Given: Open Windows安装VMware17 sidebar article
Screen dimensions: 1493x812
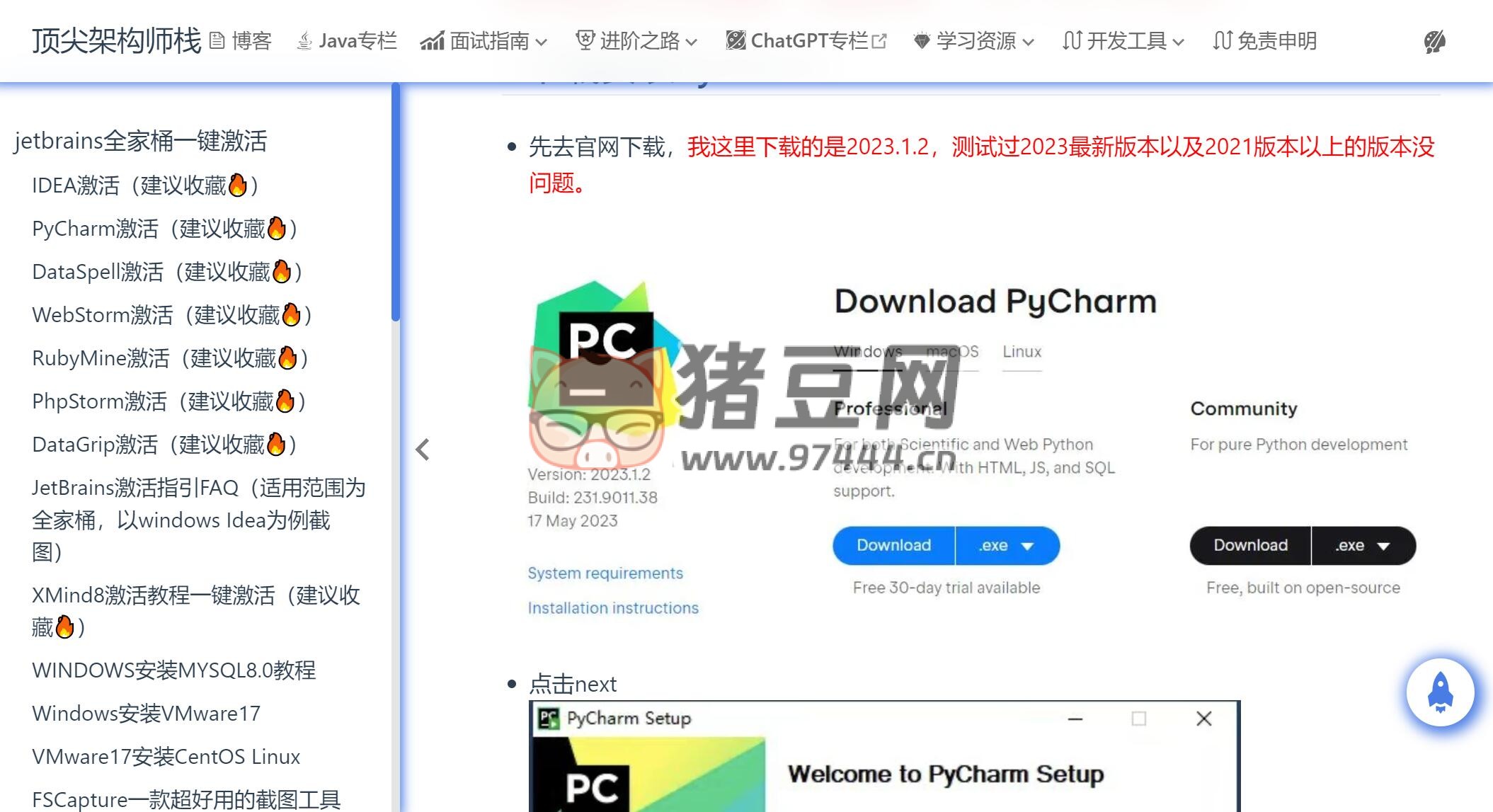Looking at the screenshot, I should pyautogui.click(x=147, y=713).
